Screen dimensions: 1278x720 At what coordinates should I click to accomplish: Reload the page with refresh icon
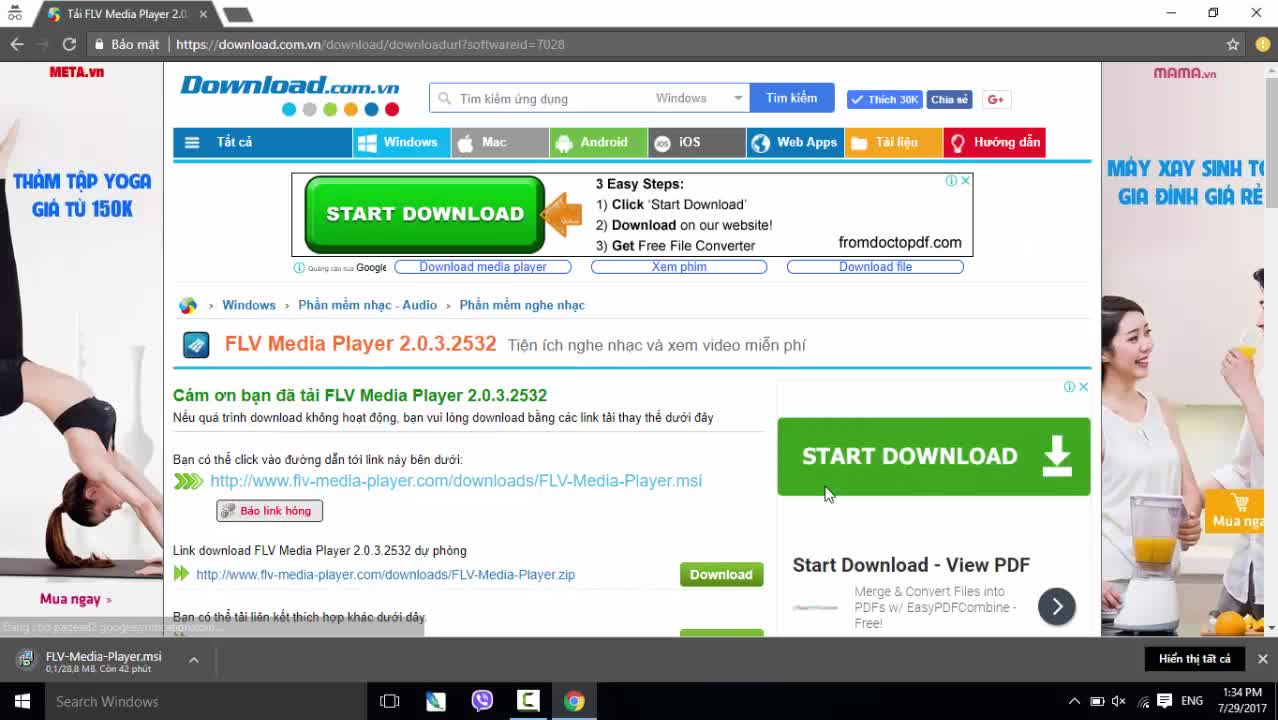click(69, 44)
